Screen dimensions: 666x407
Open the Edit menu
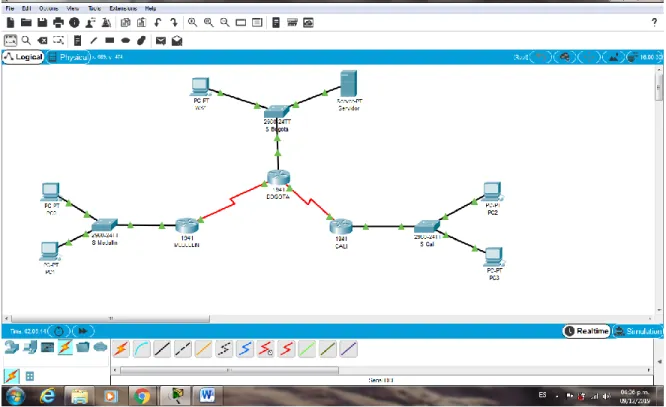point(26,8)
